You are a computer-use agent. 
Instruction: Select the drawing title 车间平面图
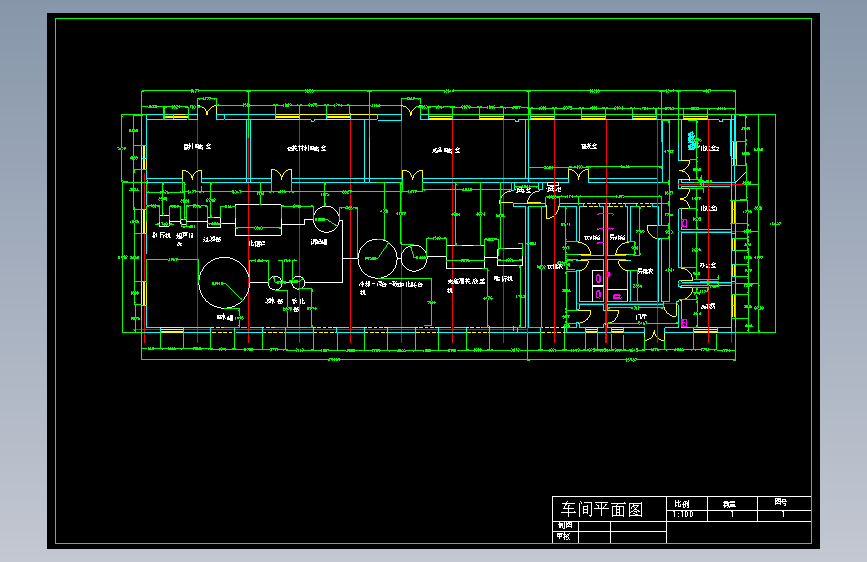pyautogui.click(x=602, y=509)
